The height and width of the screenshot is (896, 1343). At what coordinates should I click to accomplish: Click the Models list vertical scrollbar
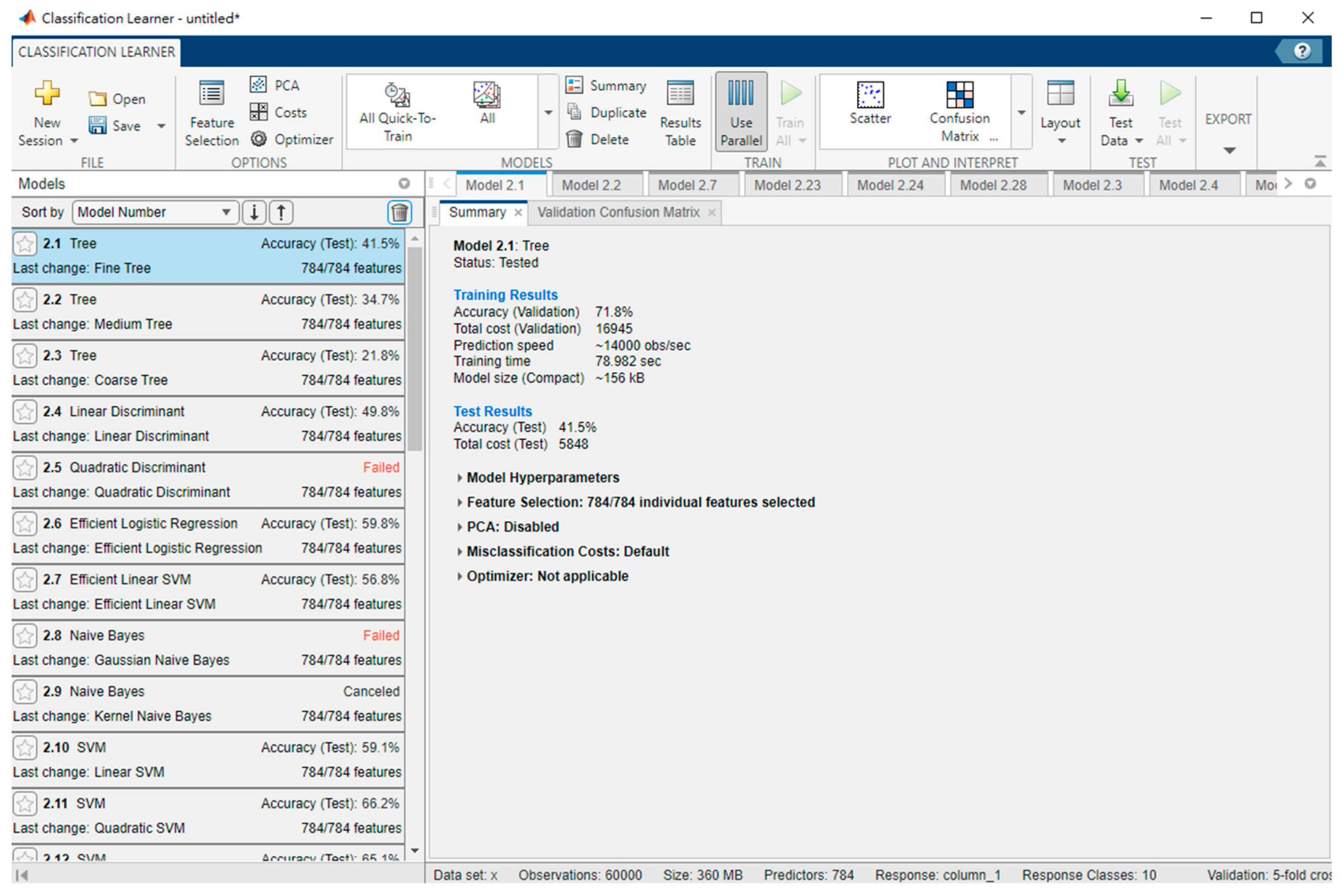415,349
